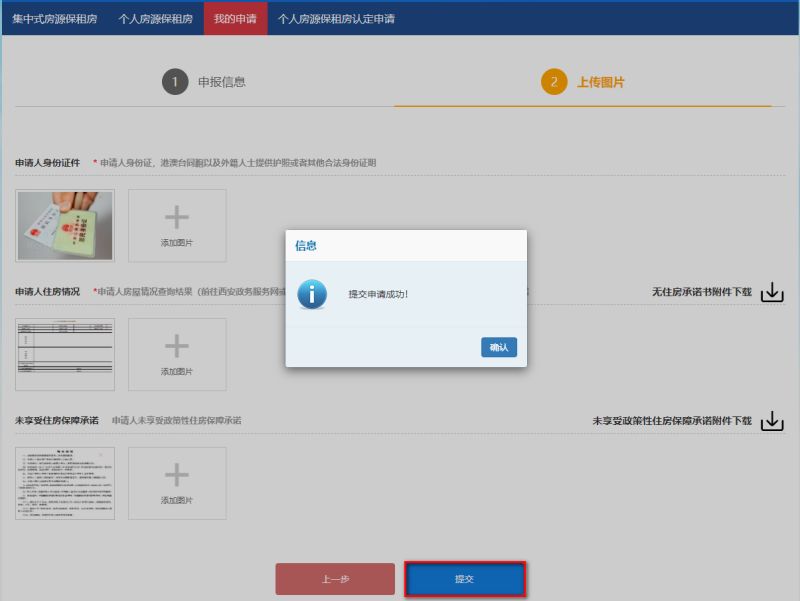Click the 上一步 previous step button
Screen dimensions: 800x601
pyautogui.click(x=335, y=579)
